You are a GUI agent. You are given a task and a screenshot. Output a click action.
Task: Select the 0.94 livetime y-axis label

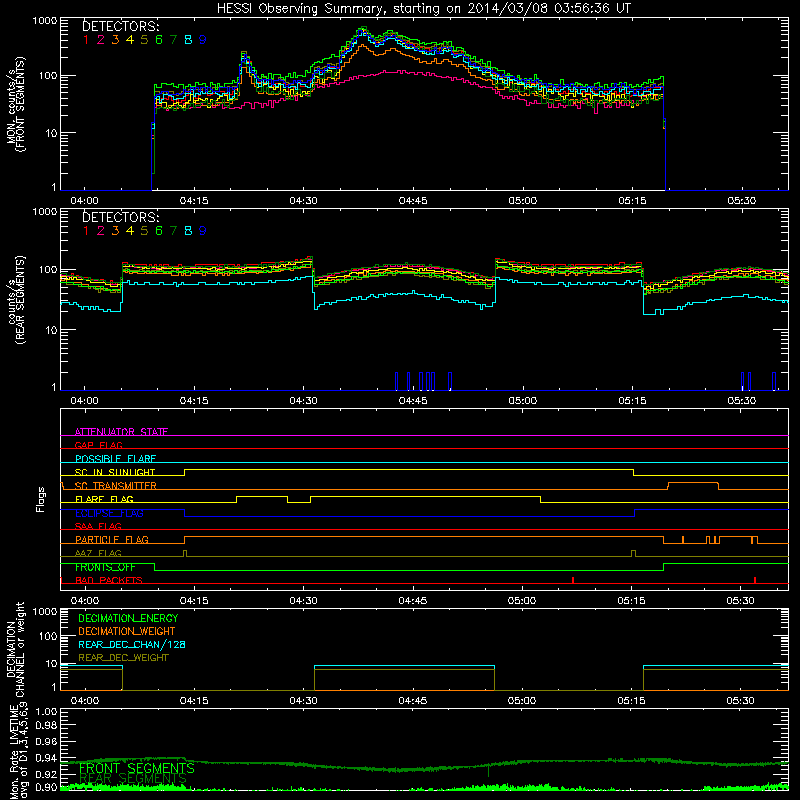46,758
